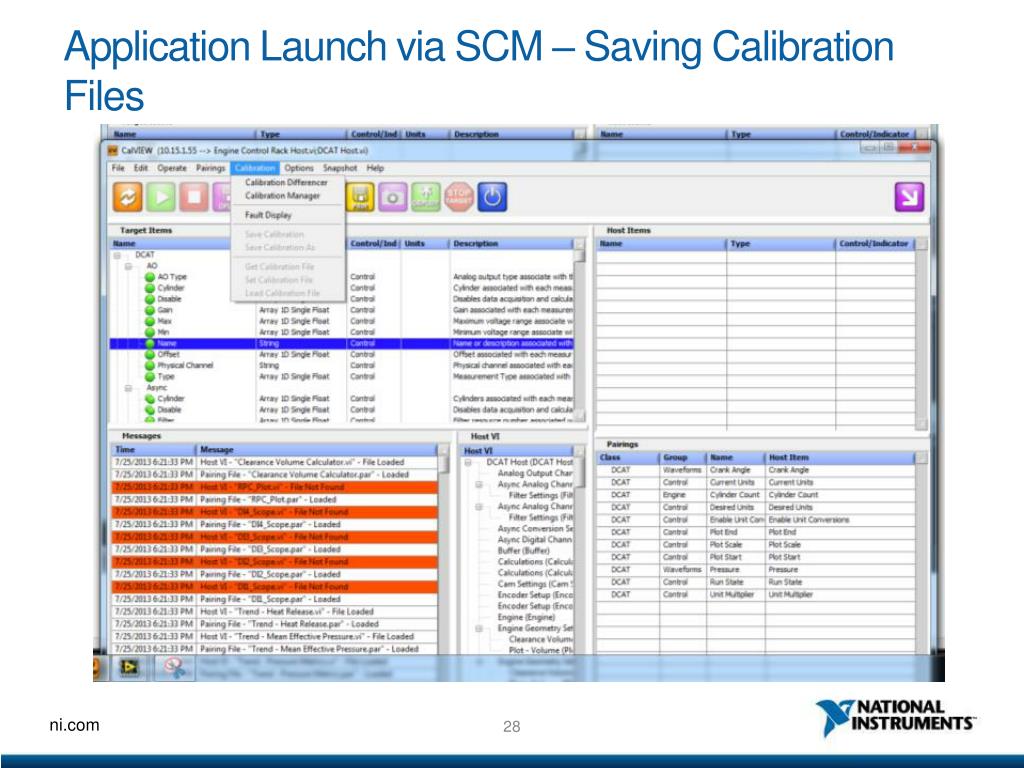This screenshot has width=1024, height=768.
Task: Click the blue power button icon
Action: click(x=490, y=197)
